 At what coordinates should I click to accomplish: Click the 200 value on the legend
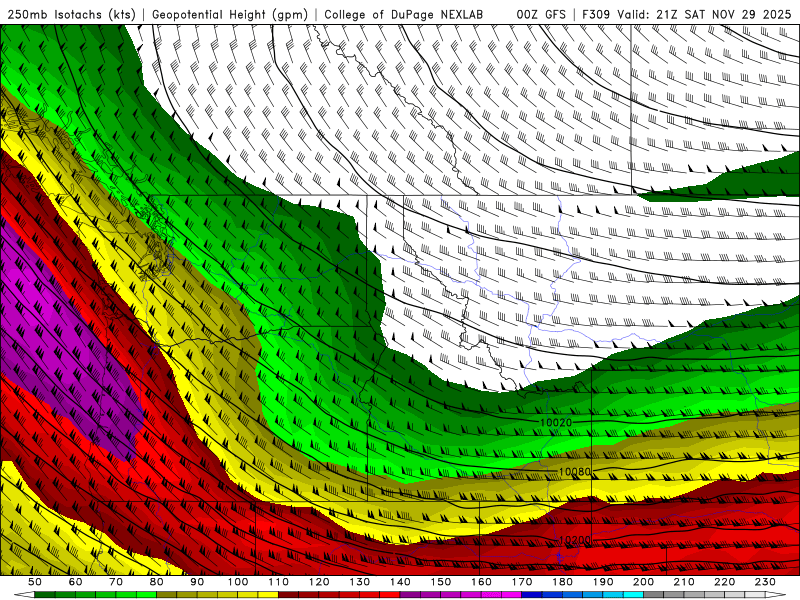click(x=643, y=582)
